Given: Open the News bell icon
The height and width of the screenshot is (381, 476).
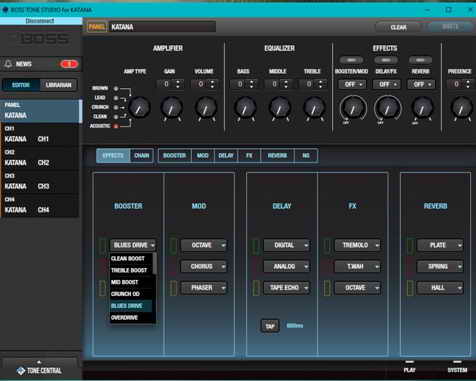Looking at the screenshot, I should click(x=8, y=64).
